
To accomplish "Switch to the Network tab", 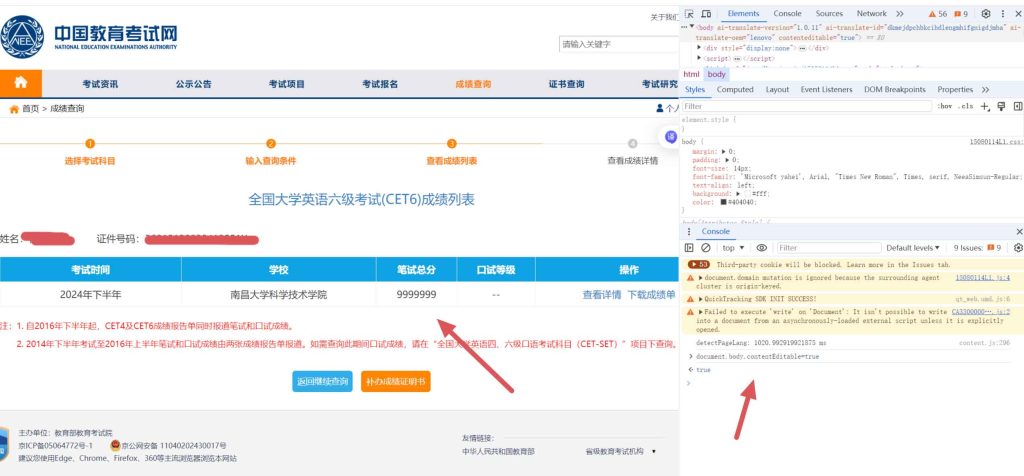I will click(871, 13).
